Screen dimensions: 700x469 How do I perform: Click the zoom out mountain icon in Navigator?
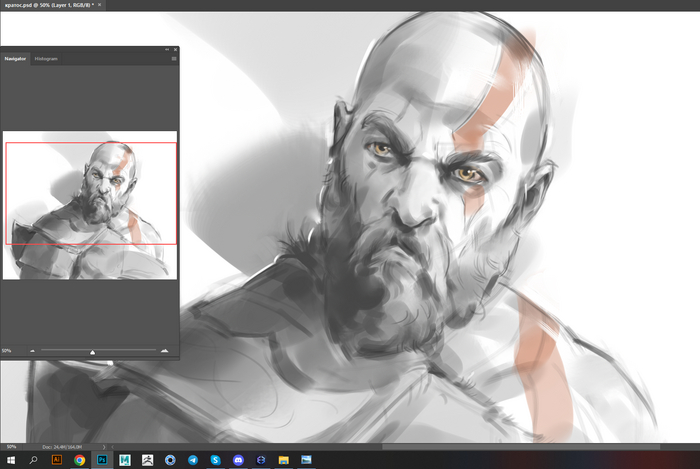coord(32,351)
